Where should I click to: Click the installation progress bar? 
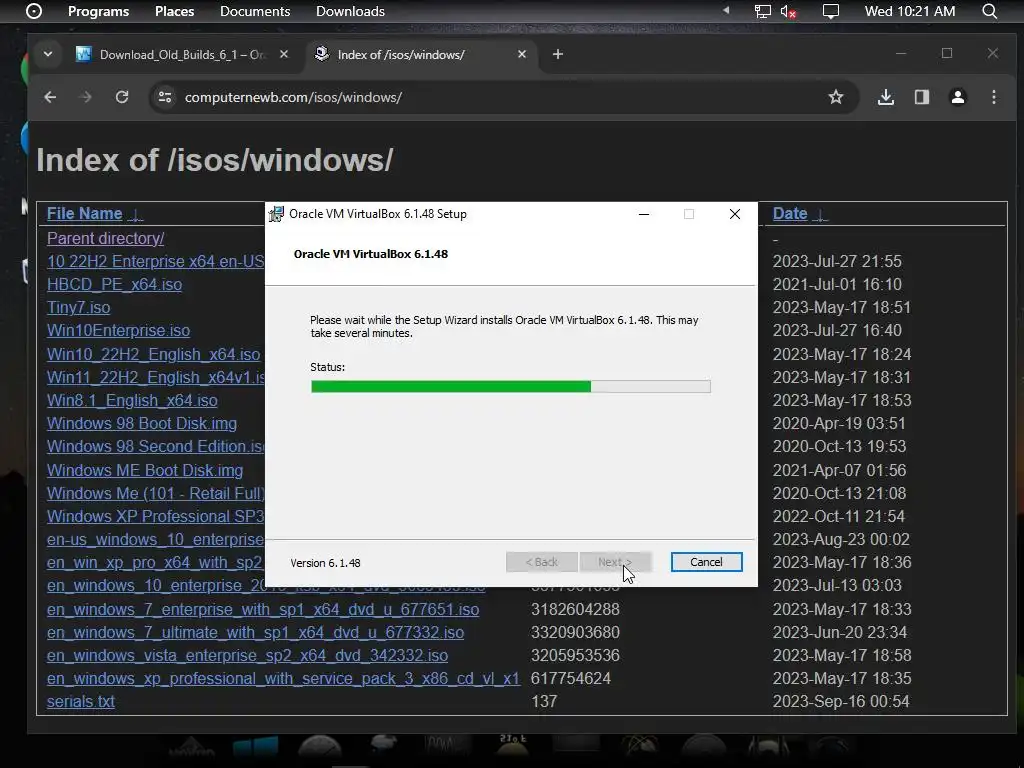[511, 387]
